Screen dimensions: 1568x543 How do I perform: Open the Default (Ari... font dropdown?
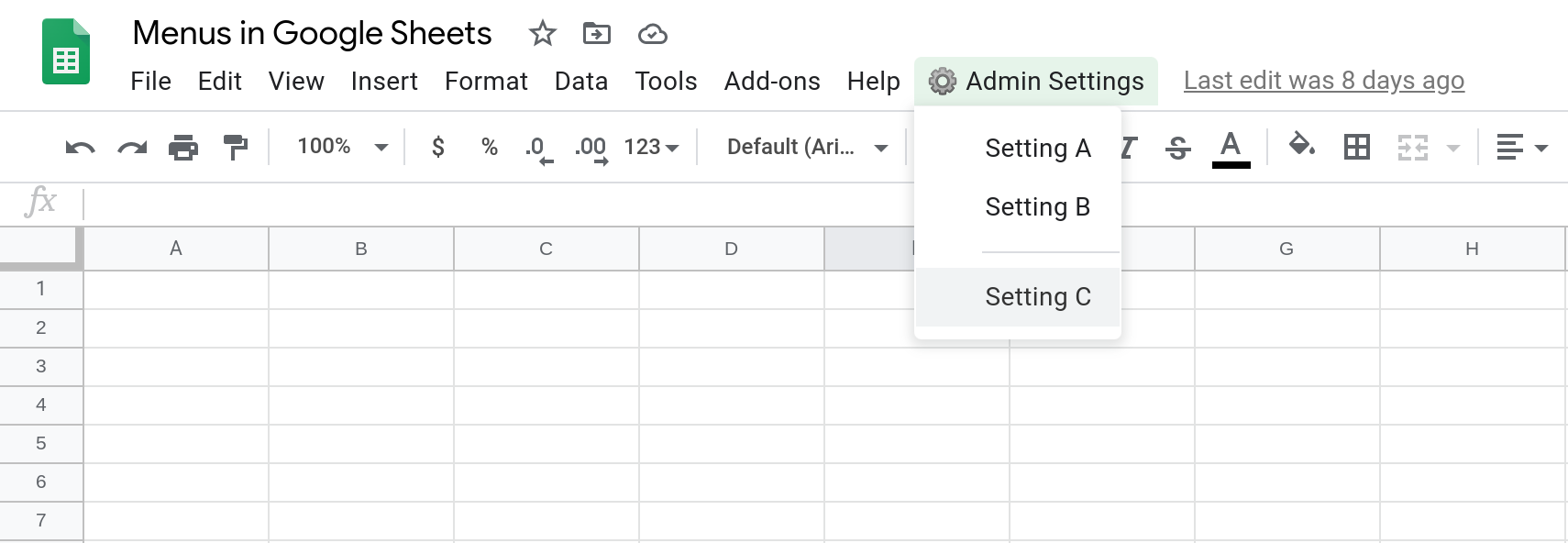807,147
